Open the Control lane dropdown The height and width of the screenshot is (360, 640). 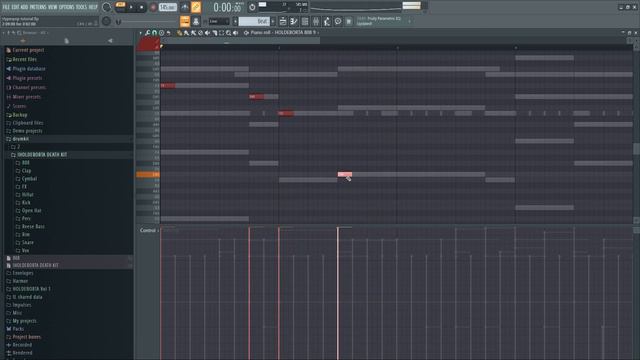pyautogui.click(x=149, y=230)
